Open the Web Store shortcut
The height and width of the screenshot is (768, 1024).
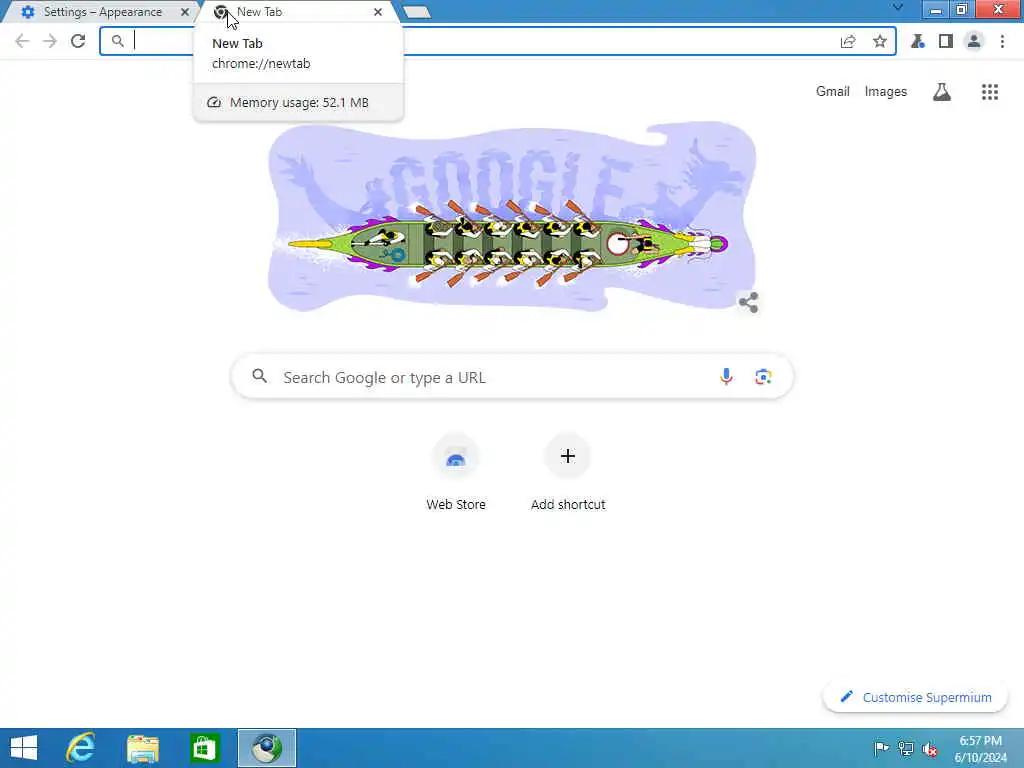pos(456,473)
